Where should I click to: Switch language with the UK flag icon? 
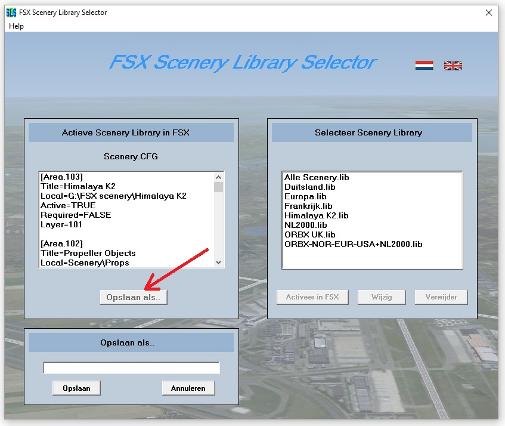click(453, 65)
